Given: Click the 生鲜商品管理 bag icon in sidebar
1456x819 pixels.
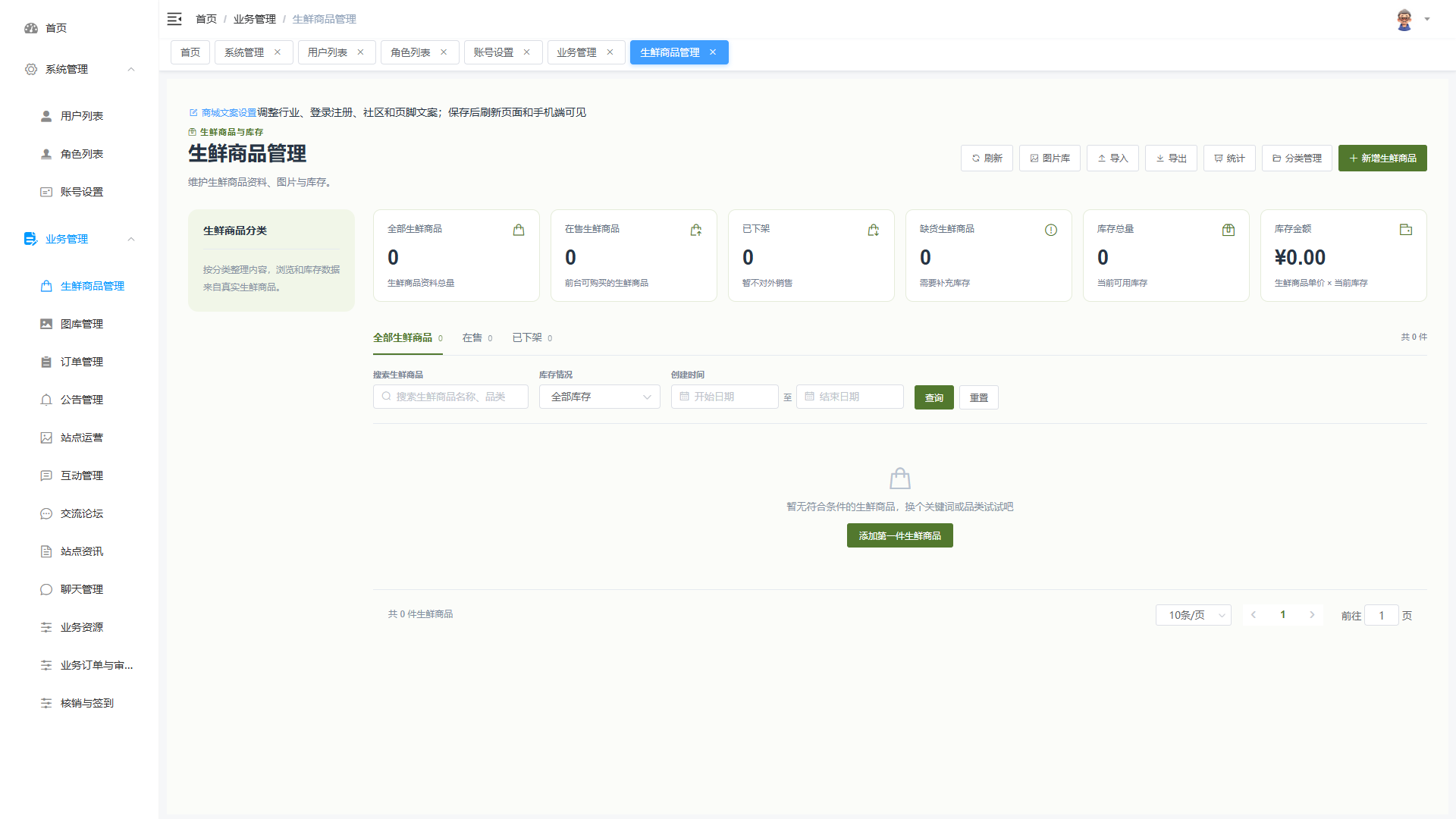Looking at the screenshot, I should pyautogui.click(x=46, y=286).
